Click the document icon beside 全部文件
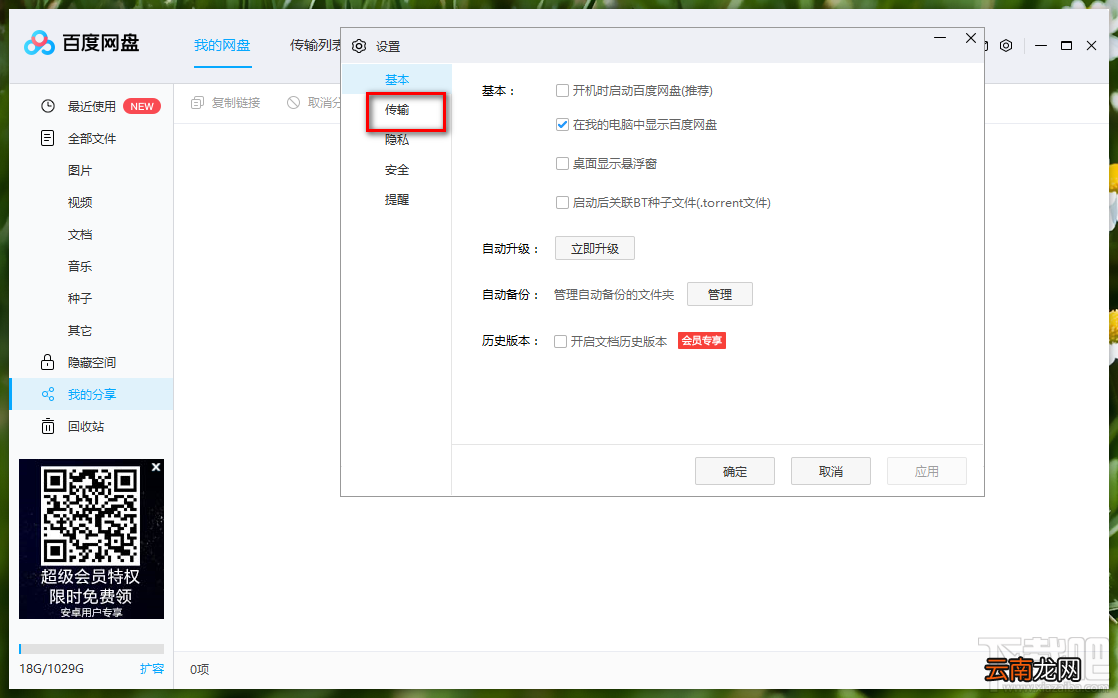 click(x=47, y=138)
